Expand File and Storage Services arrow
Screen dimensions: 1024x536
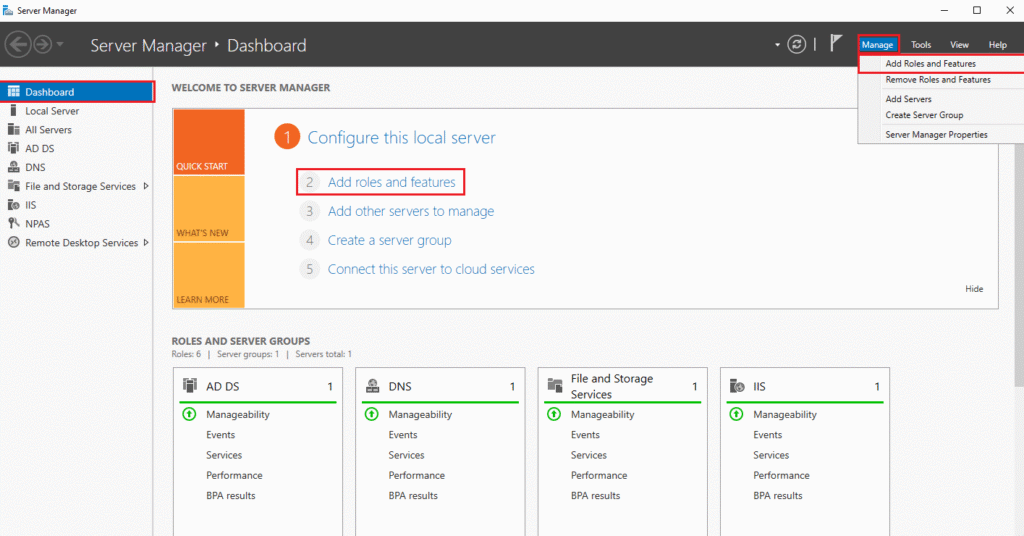146,186
